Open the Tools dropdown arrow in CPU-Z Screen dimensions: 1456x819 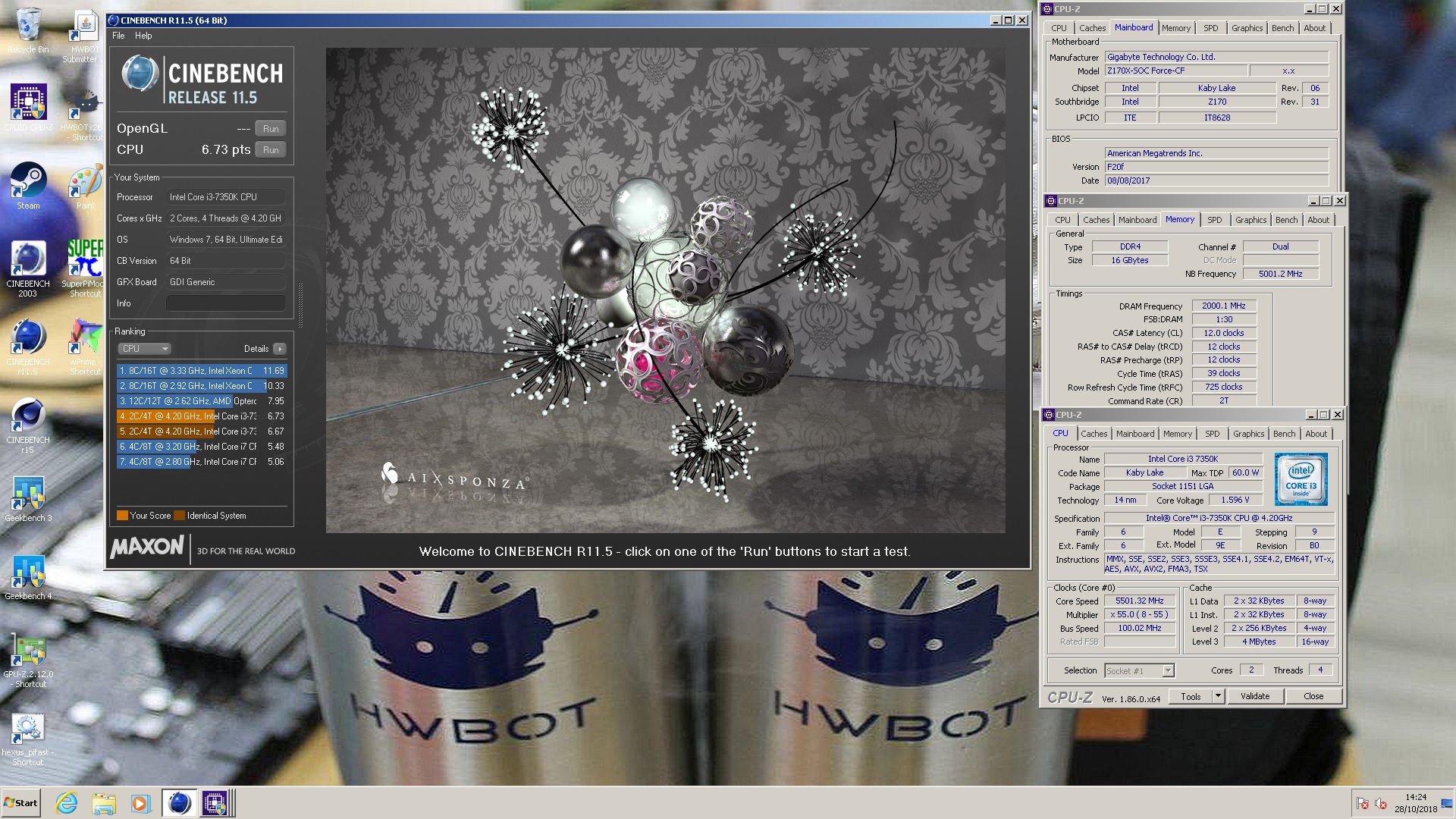coord(1218,696)
